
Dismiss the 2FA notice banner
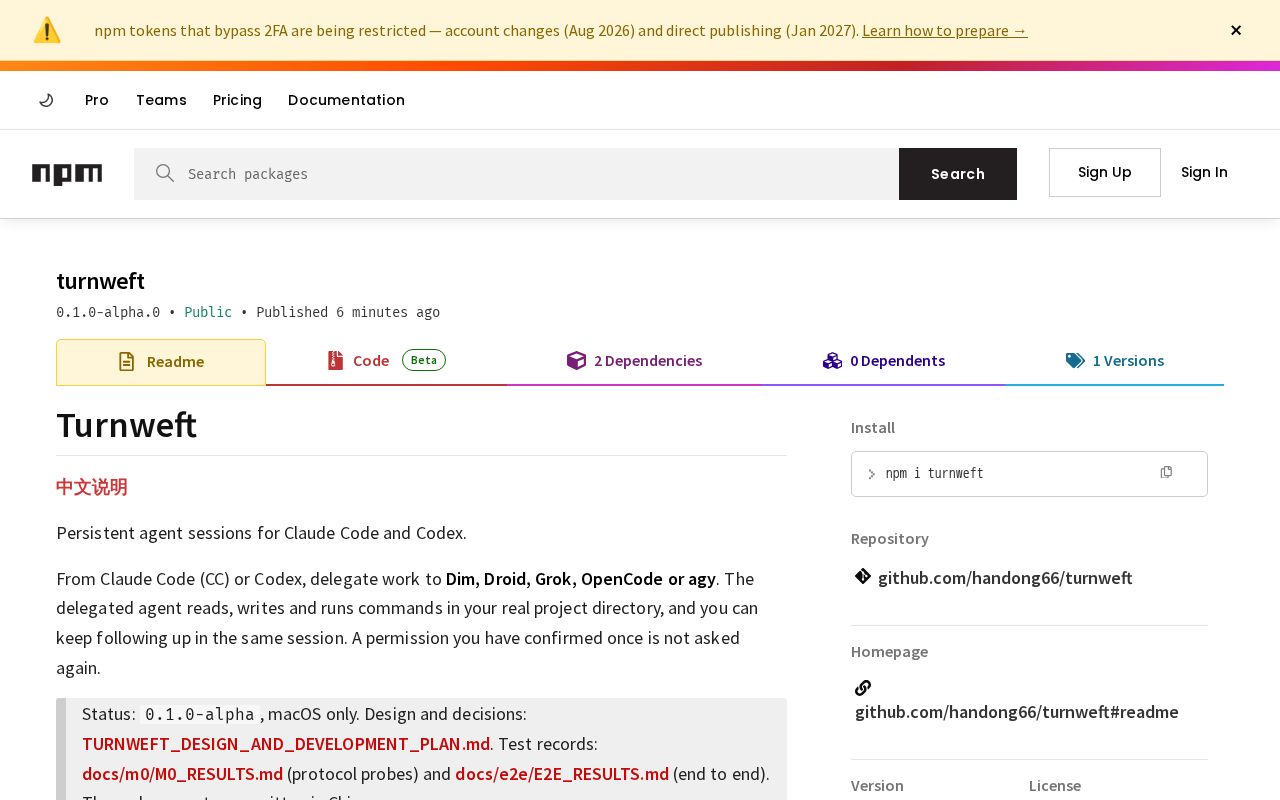click(1236, 30)
